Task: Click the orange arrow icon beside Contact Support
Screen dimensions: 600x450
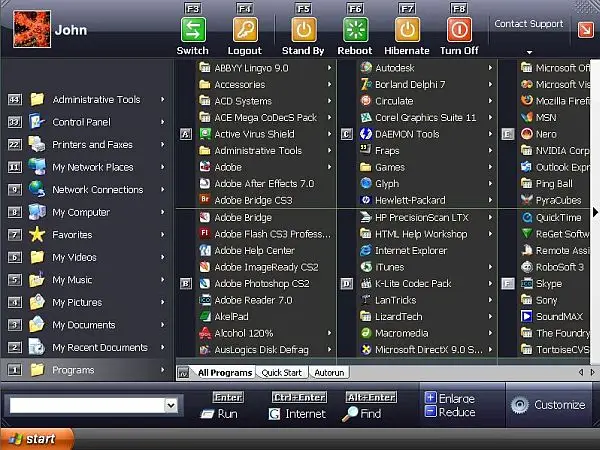Action: (585, 30)
